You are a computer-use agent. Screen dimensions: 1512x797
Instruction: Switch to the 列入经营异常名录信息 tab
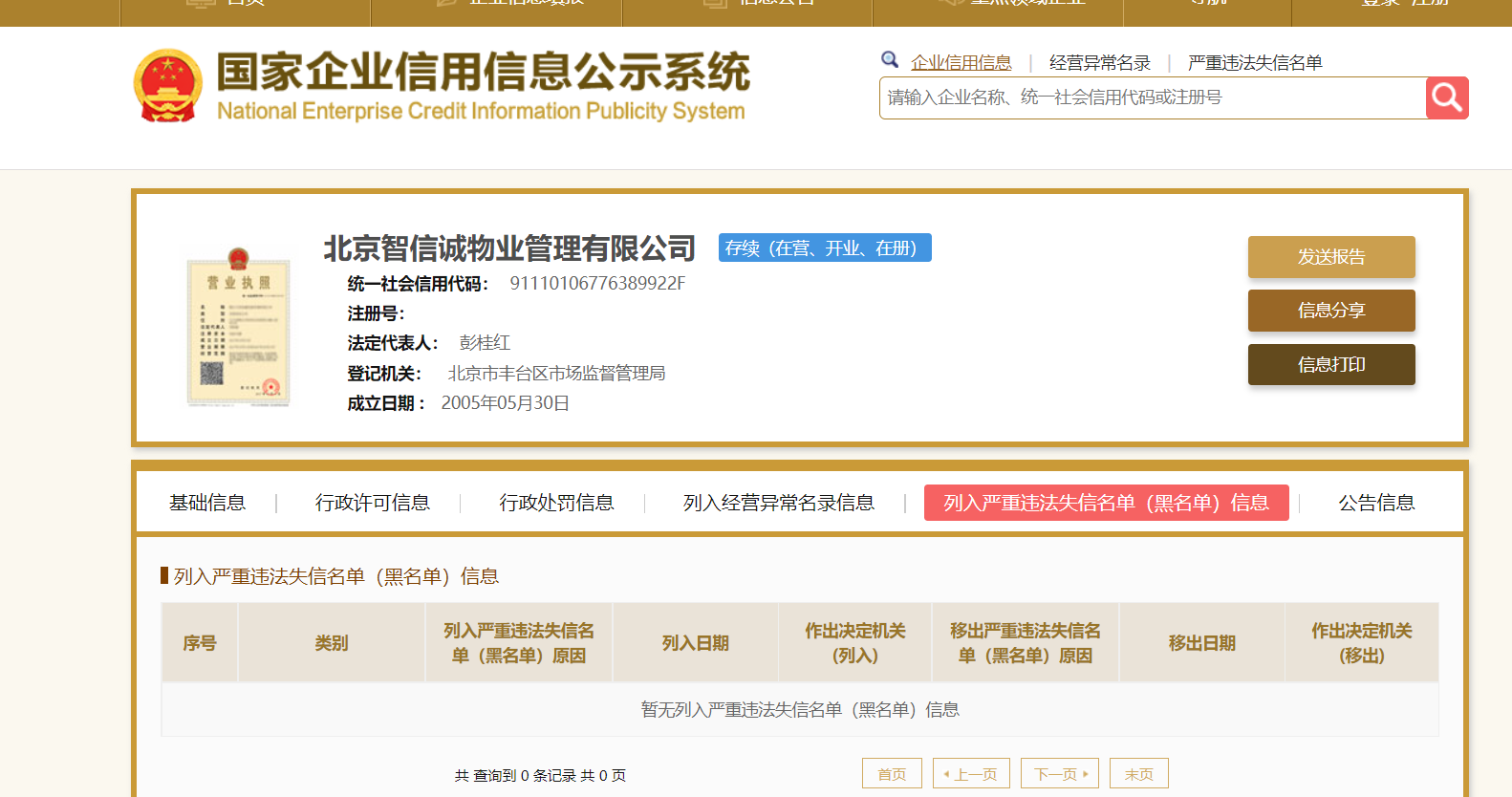click(779, 503)
